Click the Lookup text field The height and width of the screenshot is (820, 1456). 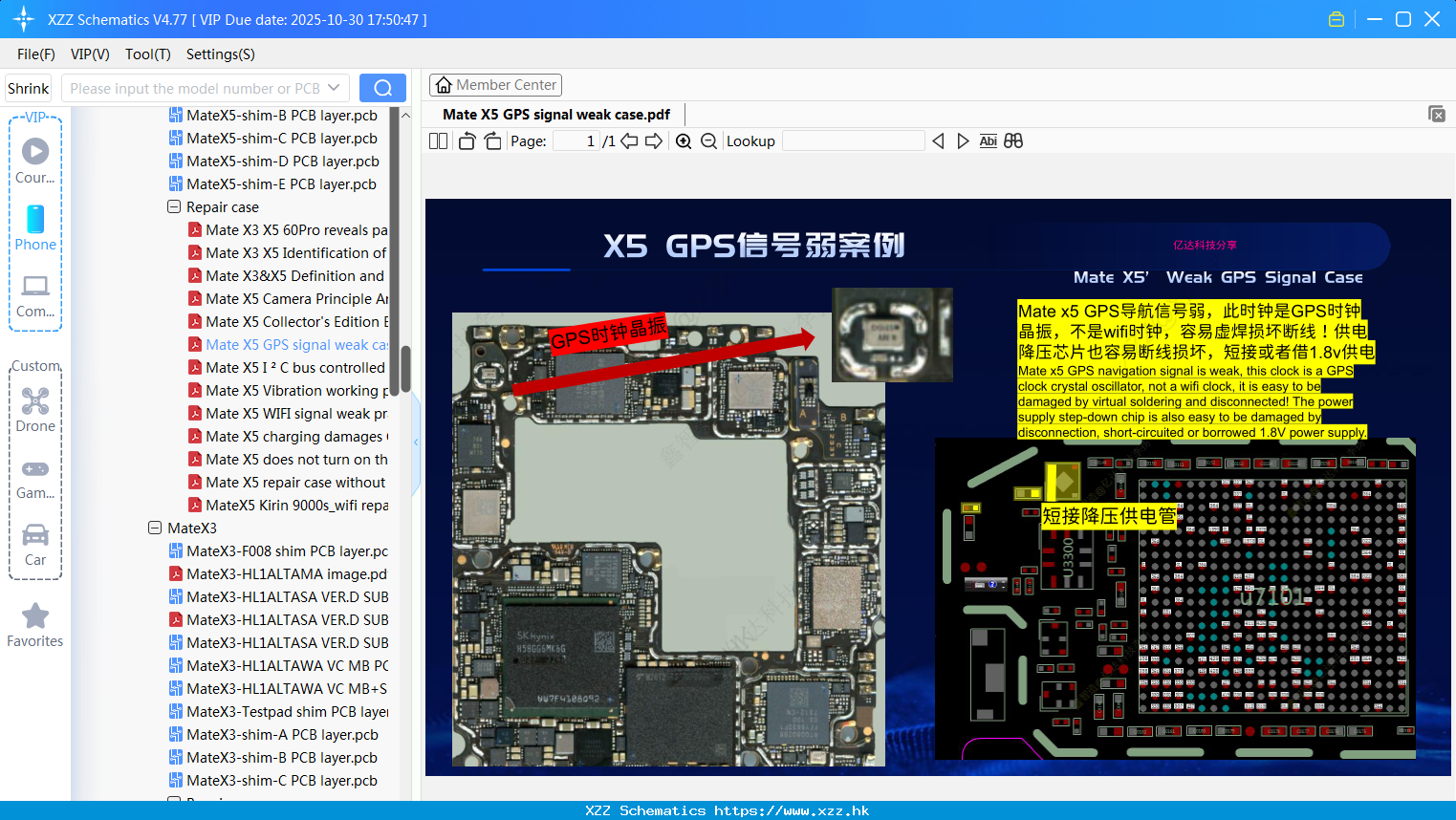(854, 141)
